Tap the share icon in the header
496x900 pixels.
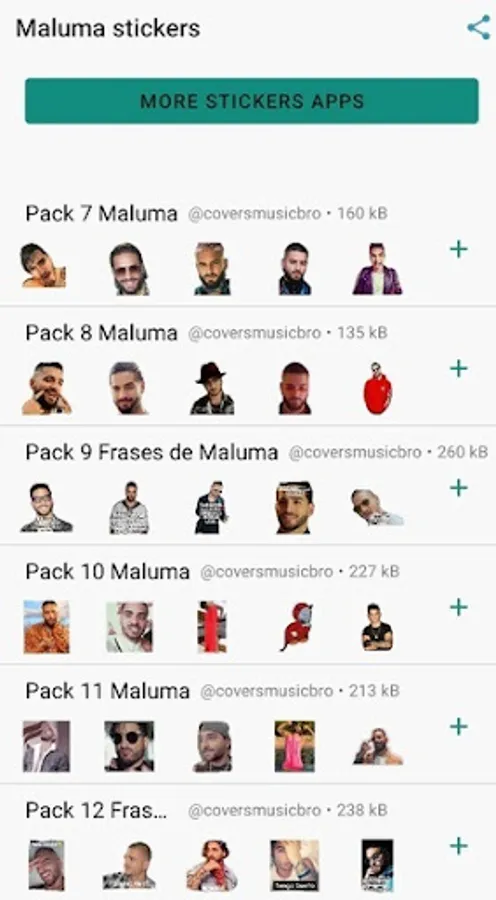478,28
